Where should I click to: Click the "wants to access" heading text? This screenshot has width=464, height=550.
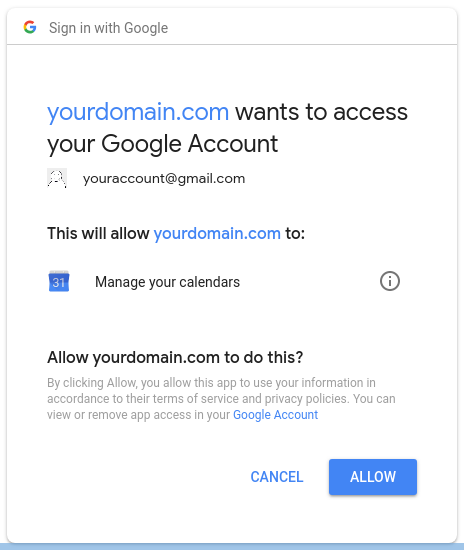tap(321, 112)
